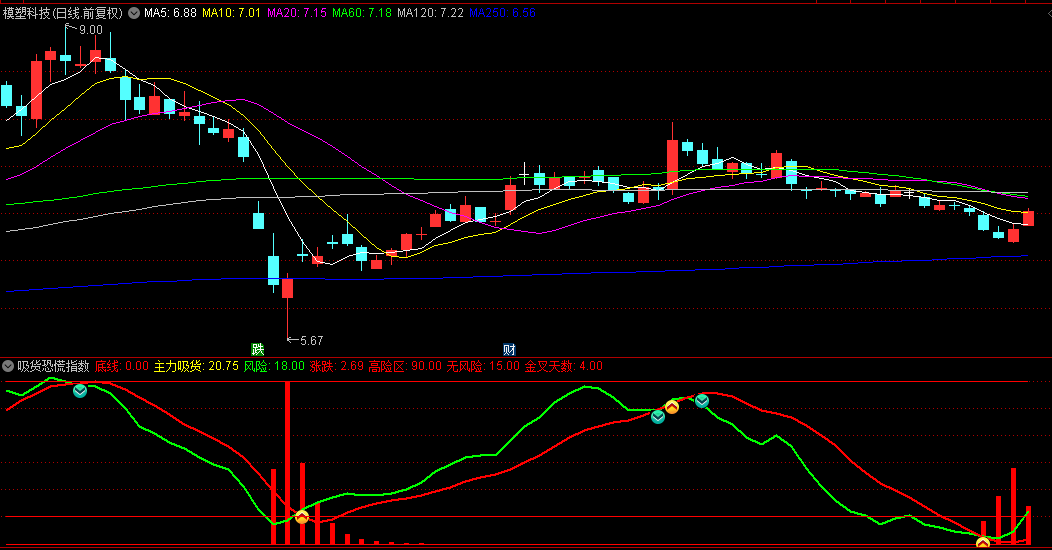
Task: Click the 5.67 low price annotation
Action: (x=311, y=341)
